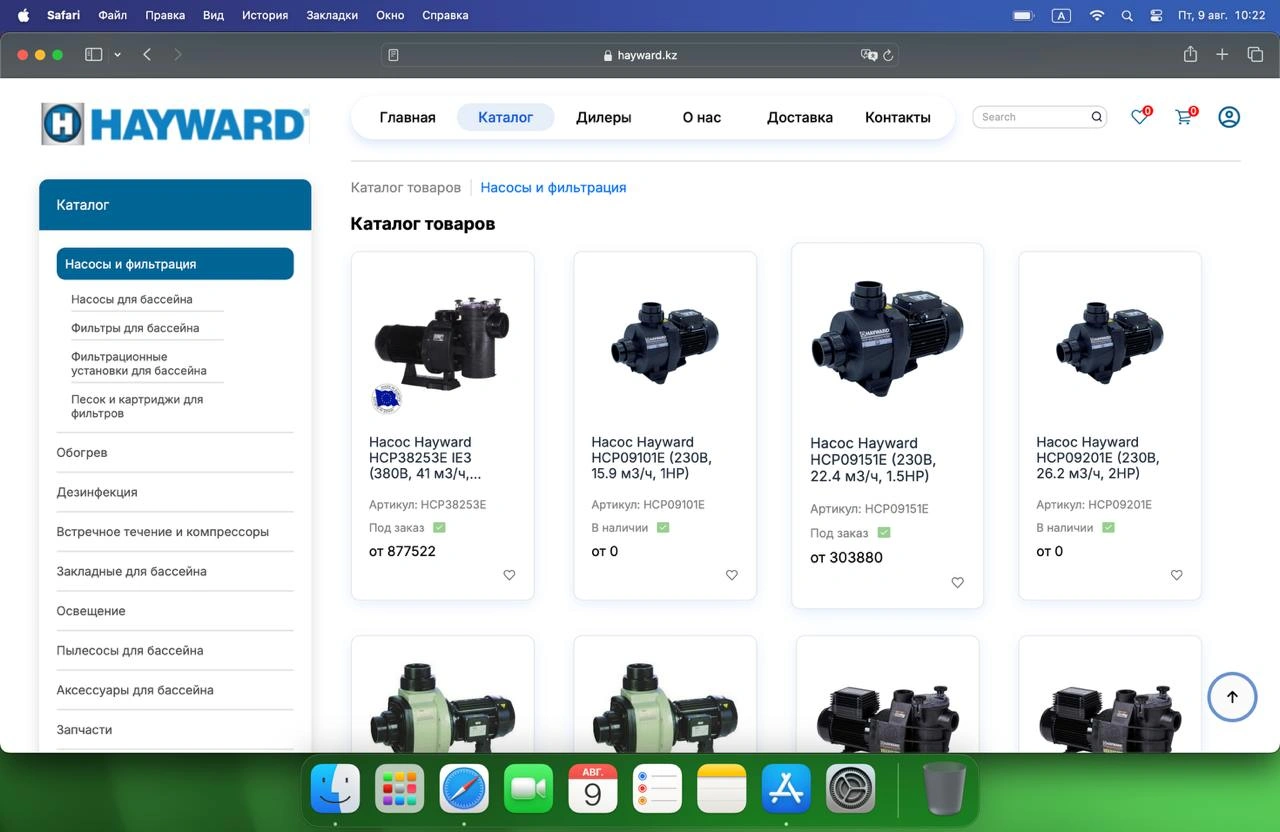Click the Safari address bar hayward.kz
1280x832 pixels.
pyautogui.click(x=640, y=55)
